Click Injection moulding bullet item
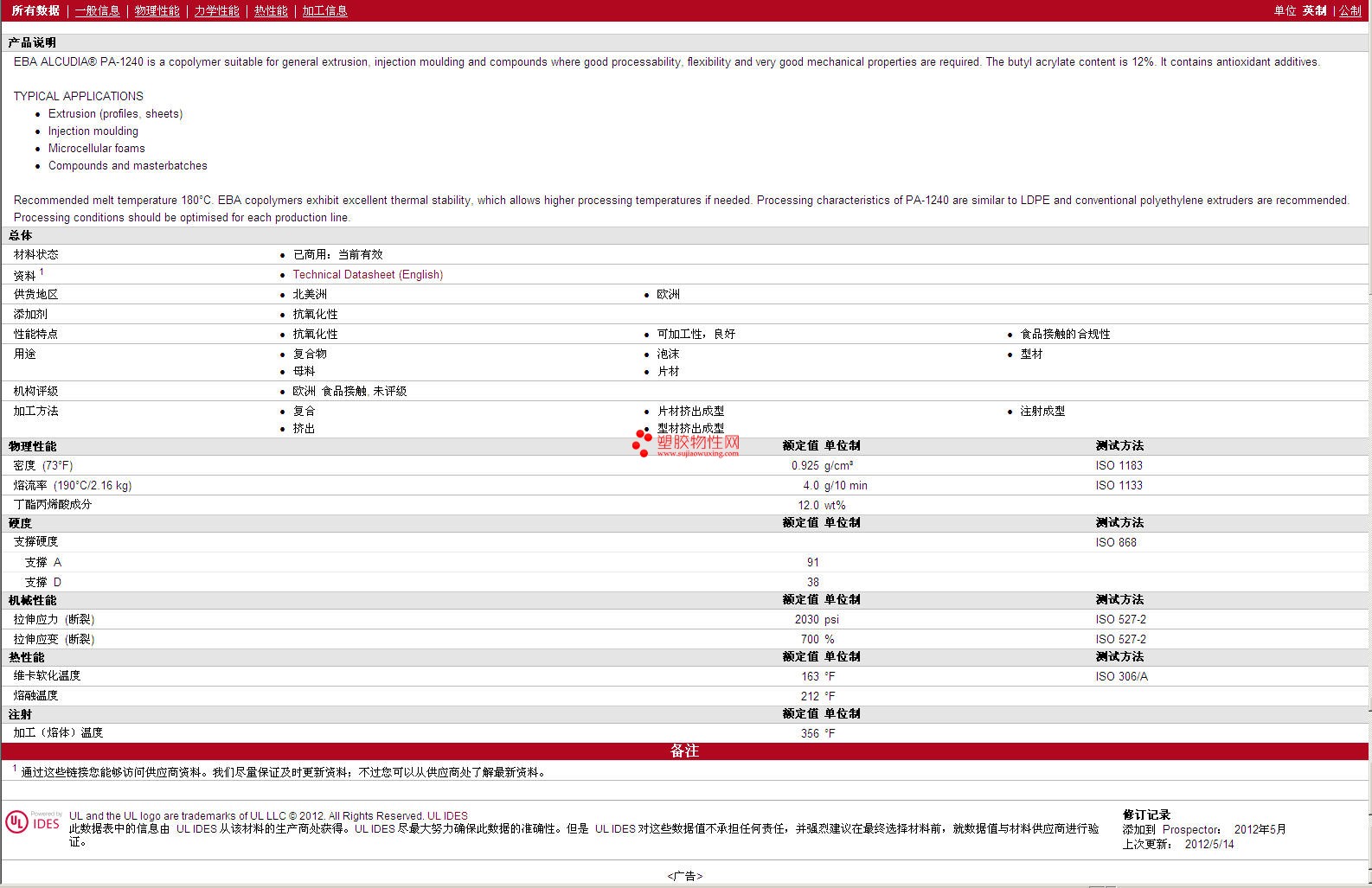 tap(93, 131)
